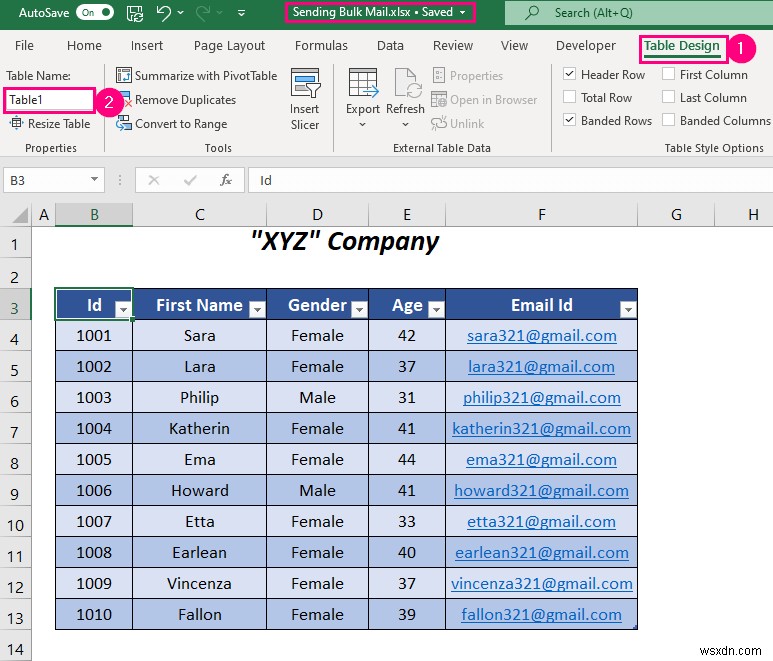Viewport: 773px width, 661px height.
Task: Click the formula bar showing Id
Action: tap(510, 180)
